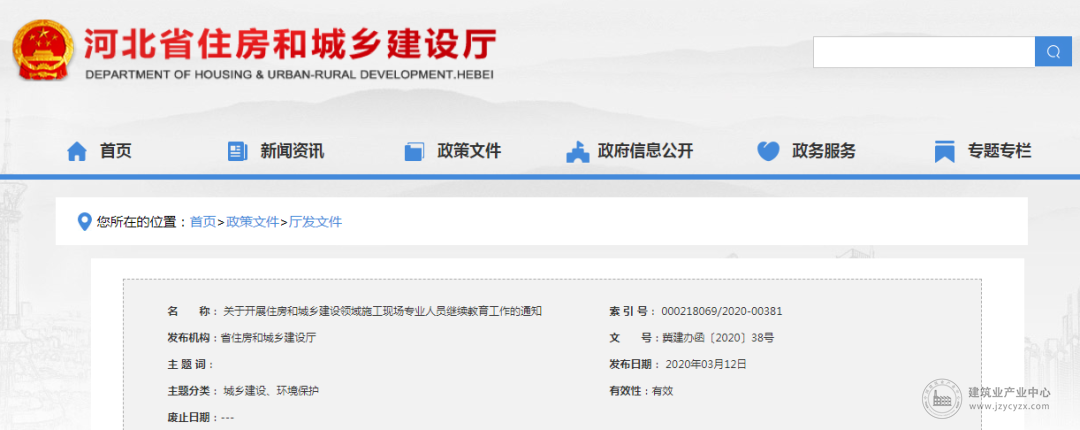The image size is (1080, 430).
Task: Open the 新闻资讯 navigation item
Action: [x=292, y=151]
